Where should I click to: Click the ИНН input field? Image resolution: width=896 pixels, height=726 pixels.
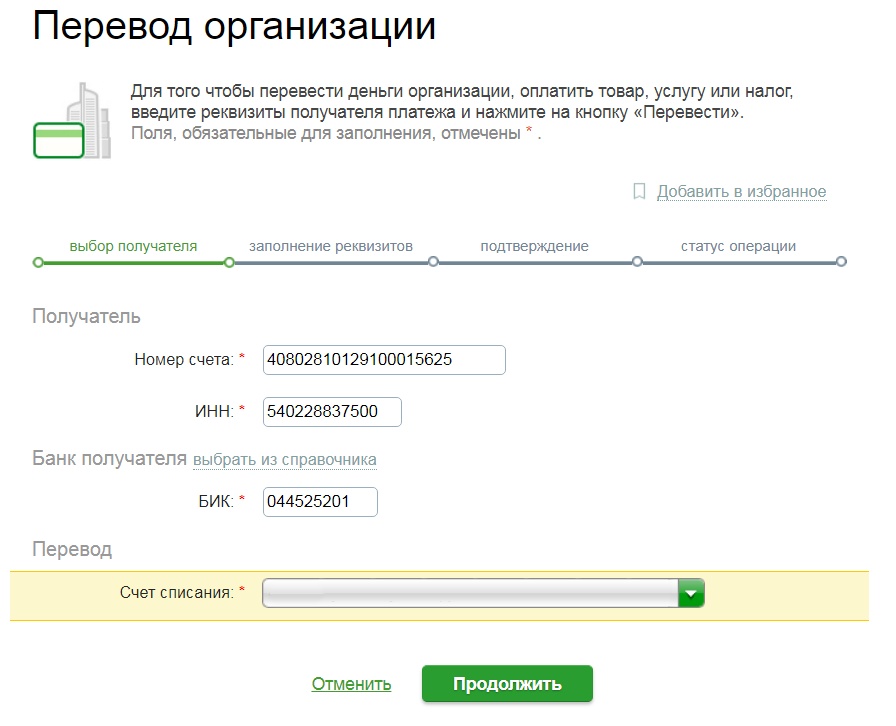coord(332,412)
